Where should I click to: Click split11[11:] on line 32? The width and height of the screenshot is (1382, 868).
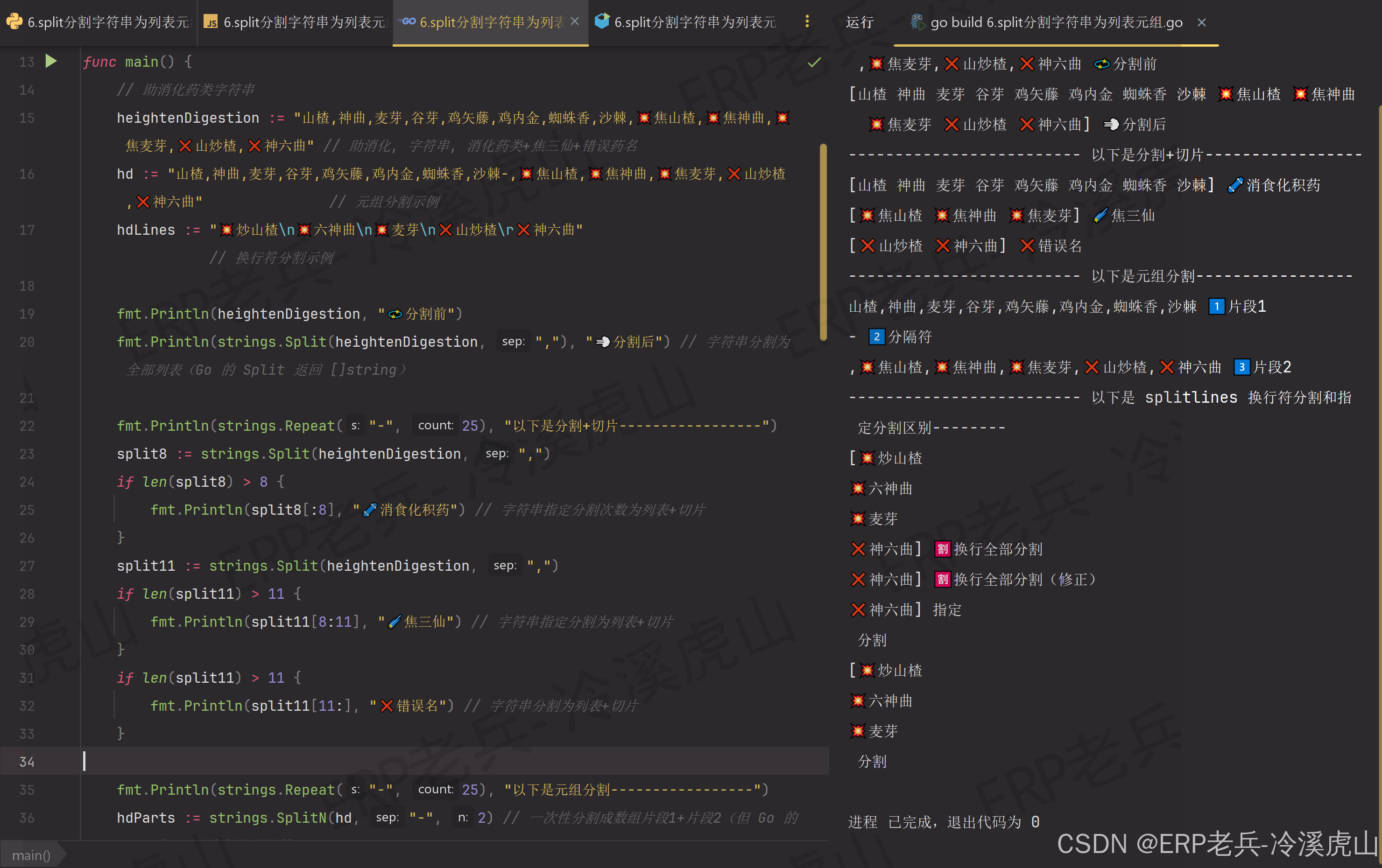coord(301,705)
